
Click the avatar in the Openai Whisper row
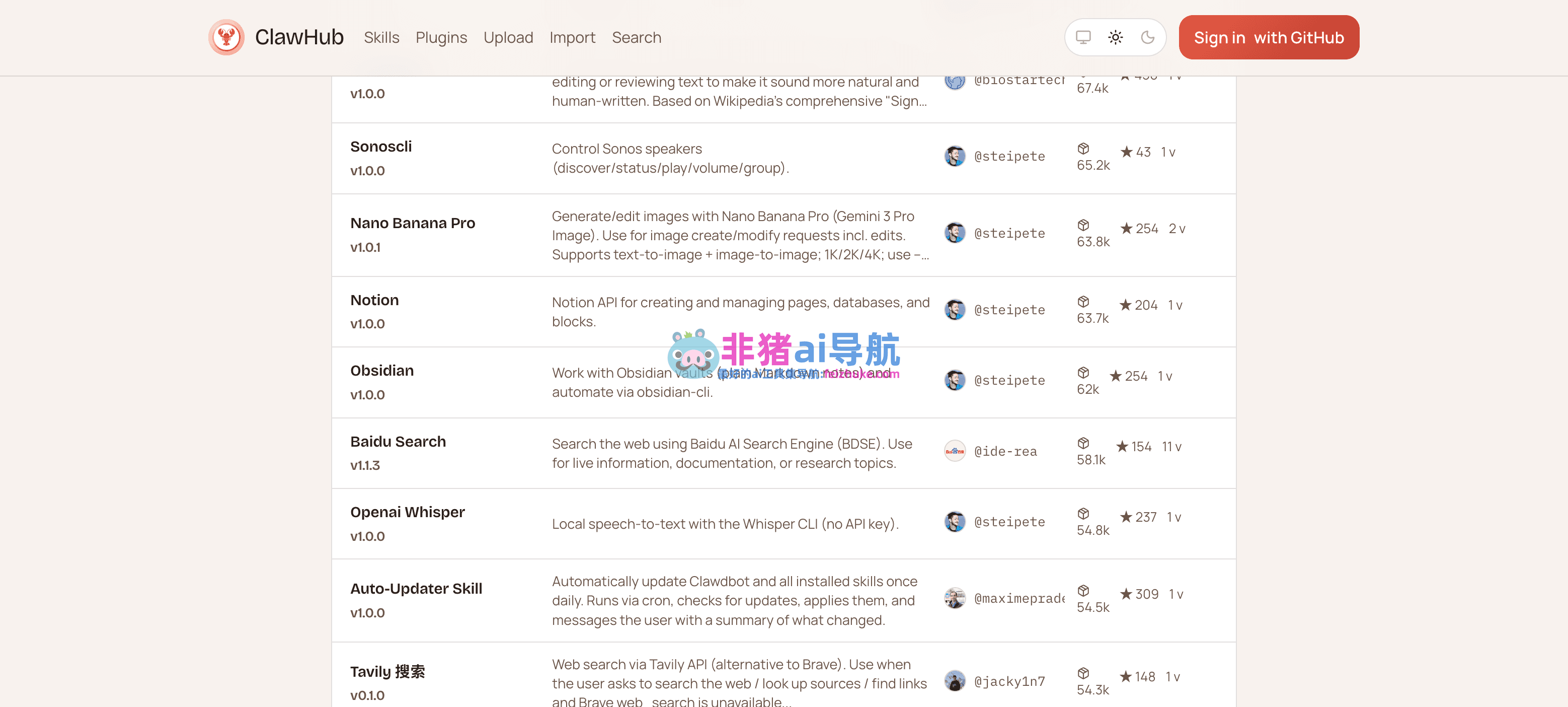coord(955,521)
